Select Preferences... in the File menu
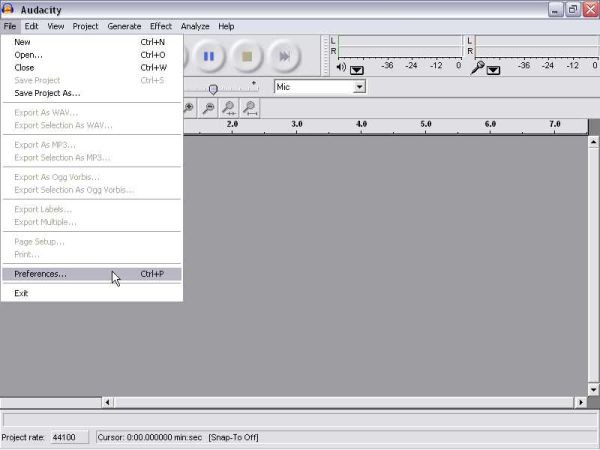The image size is (600, 450). click(92, 274)
